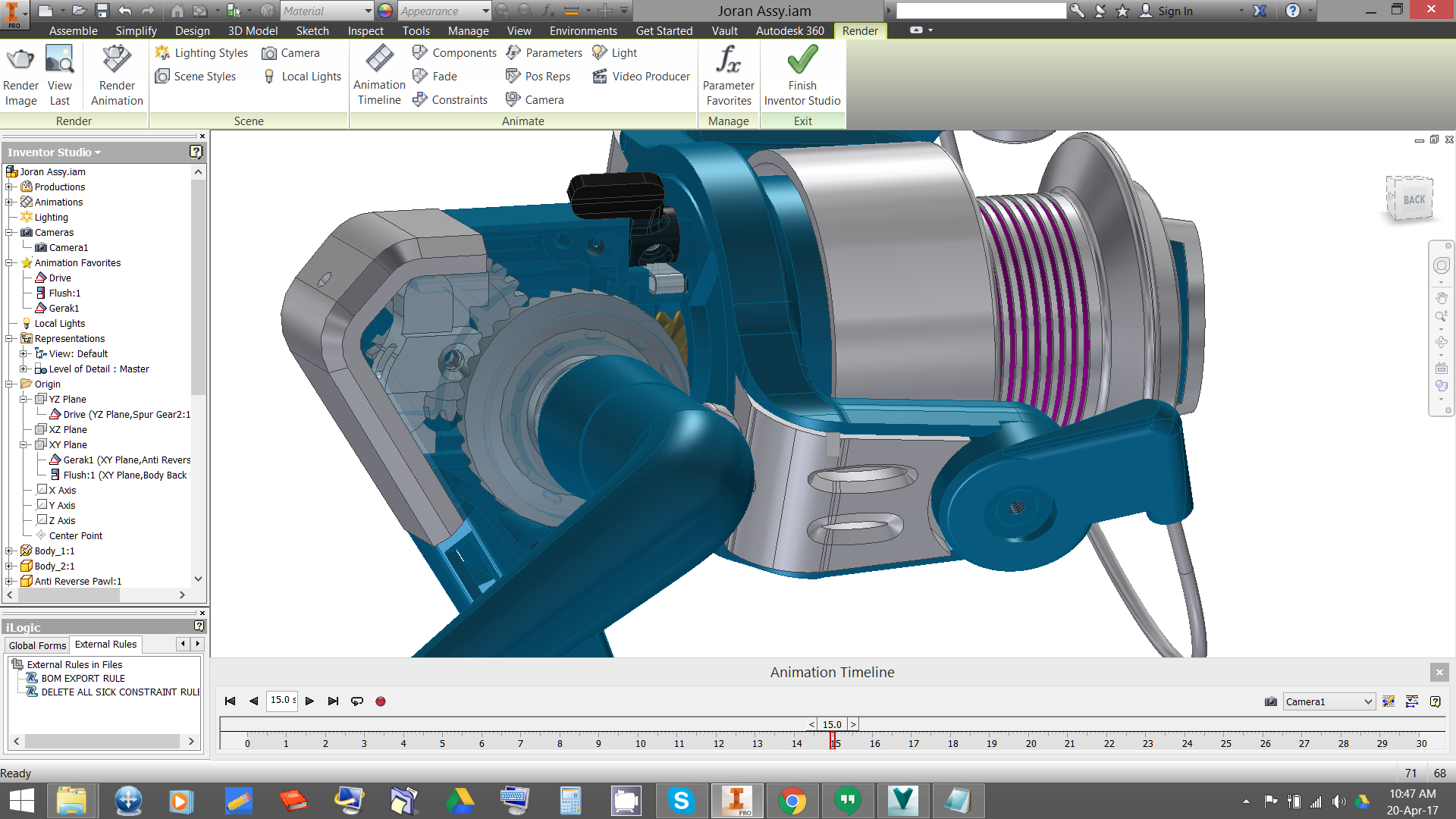The image size is (1456, 819).
Task: Switch to Global Forms tab in iLogic
Action: tap(37, 645)
